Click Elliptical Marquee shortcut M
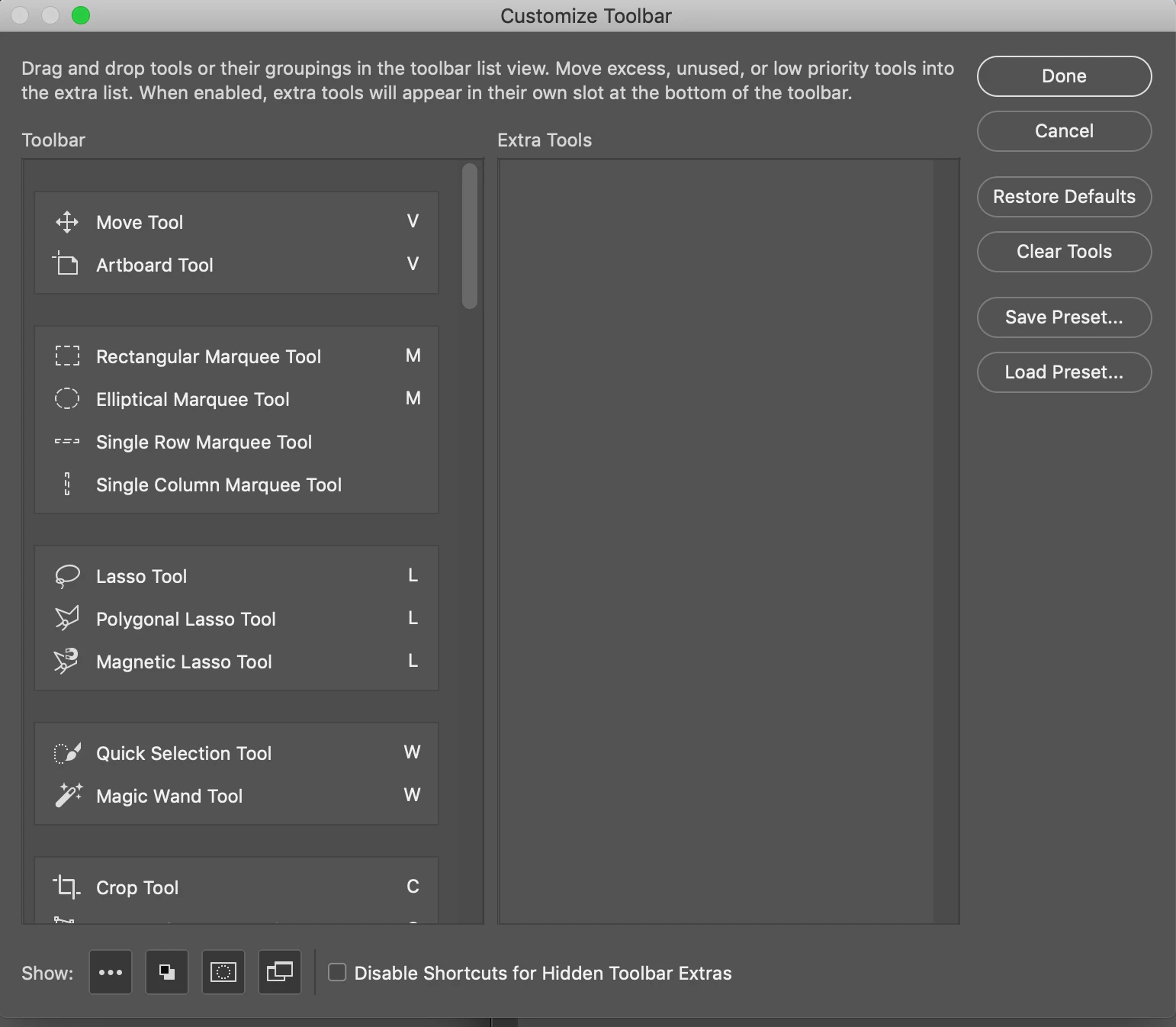The width and height of the screenshot is (1176, 1027). (x=413, y=398)
